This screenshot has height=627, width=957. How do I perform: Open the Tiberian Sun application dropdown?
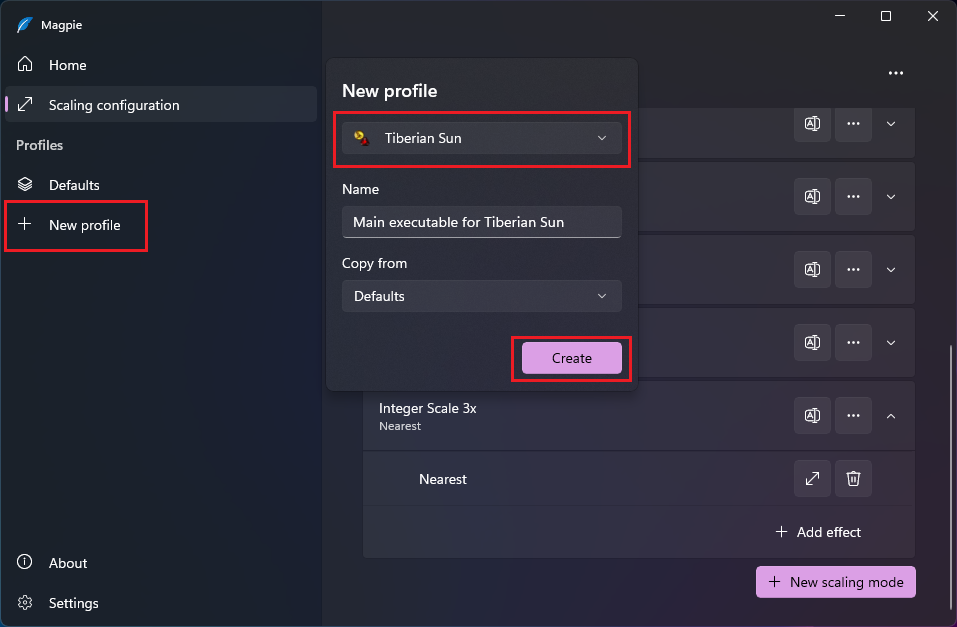(x=482, y=138)
